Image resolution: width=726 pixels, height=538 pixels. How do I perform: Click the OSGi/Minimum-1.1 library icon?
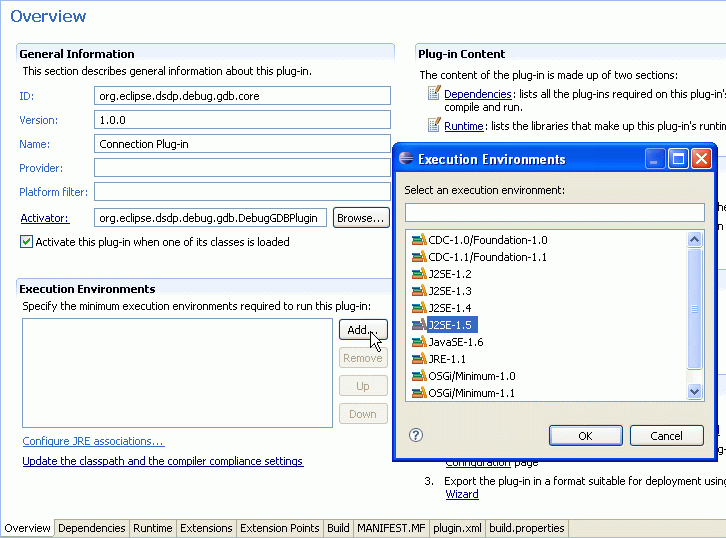[419, 393]
